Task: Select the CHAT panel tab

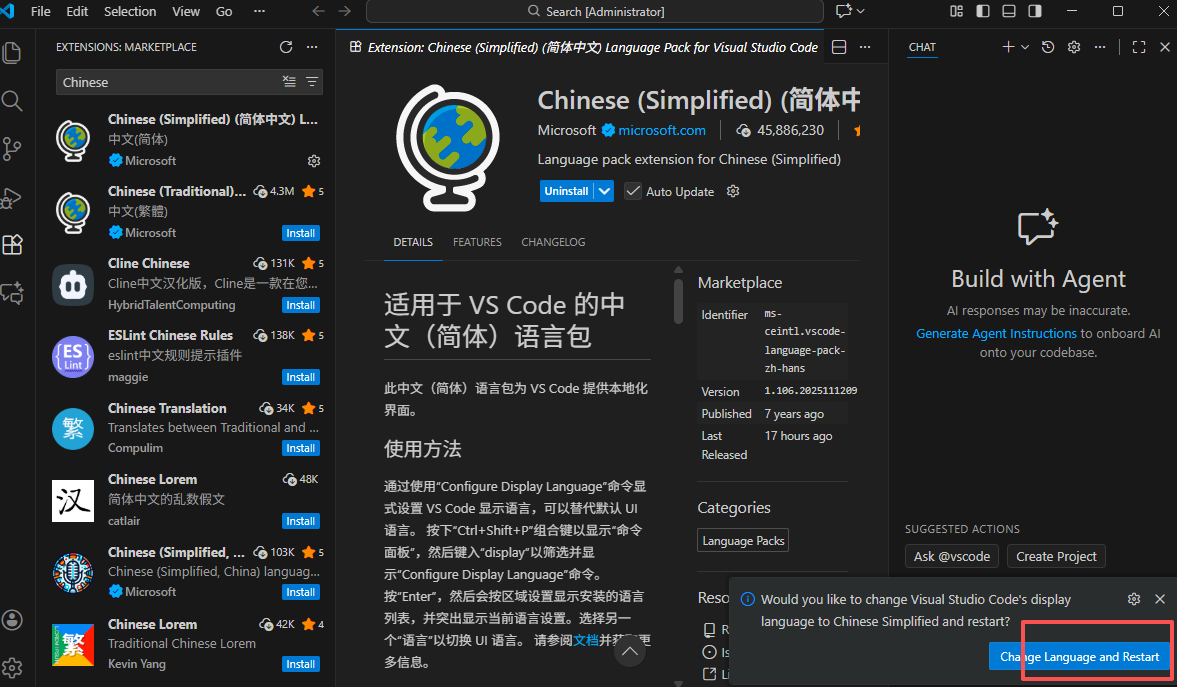Action: [922, 47]
